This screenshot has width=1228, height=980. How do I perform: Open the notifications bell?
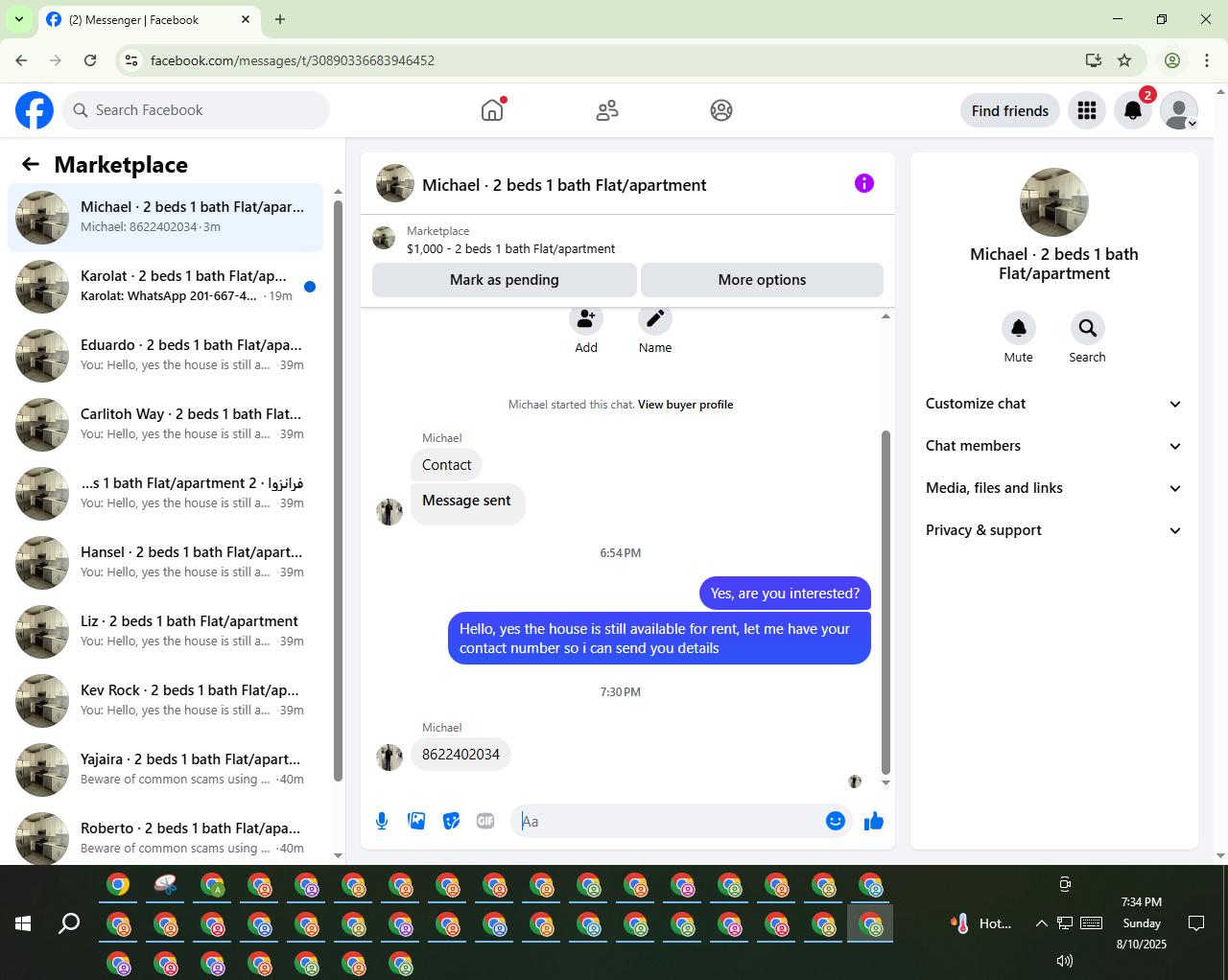1133,110
